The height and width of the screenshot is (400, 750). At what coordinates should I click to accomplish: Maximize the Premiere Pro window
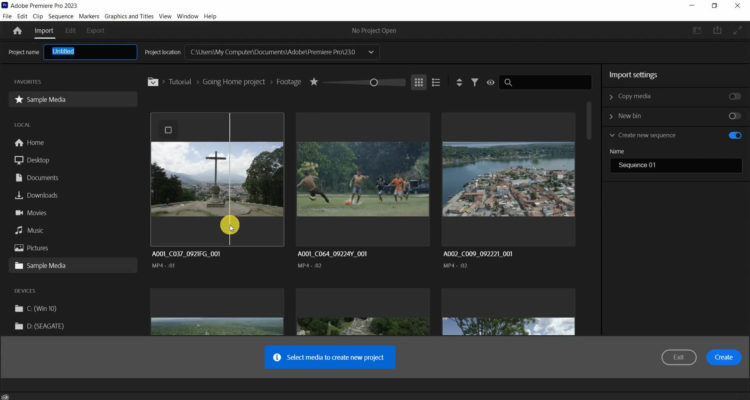[x=714, y=6]
